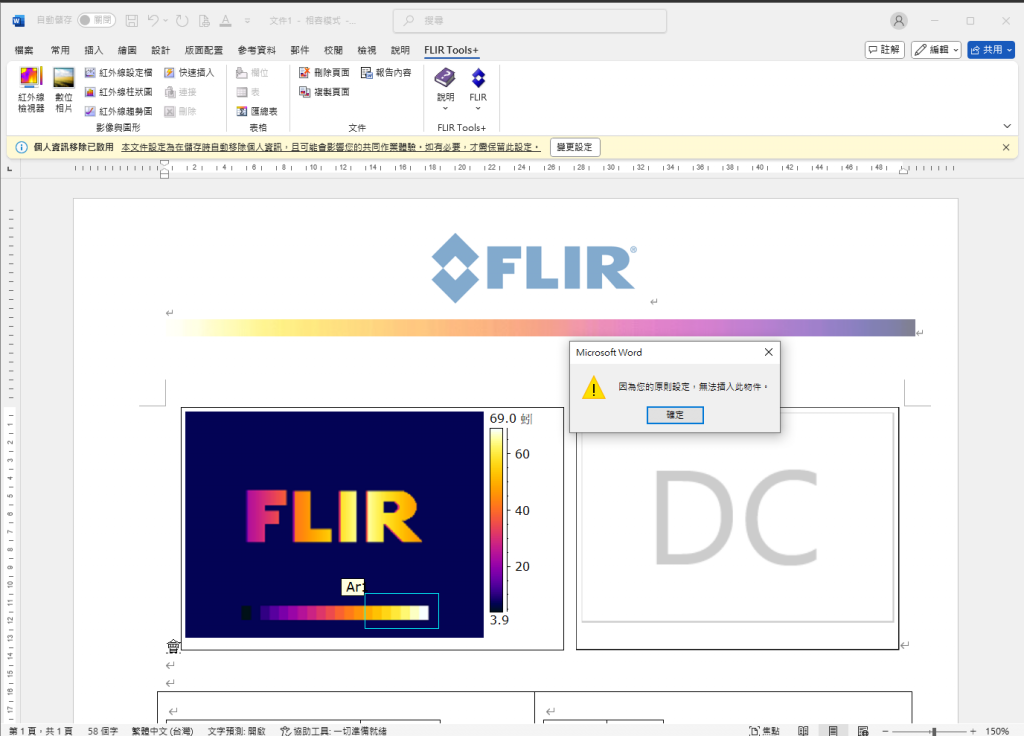Open accessibility checker 協助工具 status
This screenshot has height=736, width=1024.
334,731
